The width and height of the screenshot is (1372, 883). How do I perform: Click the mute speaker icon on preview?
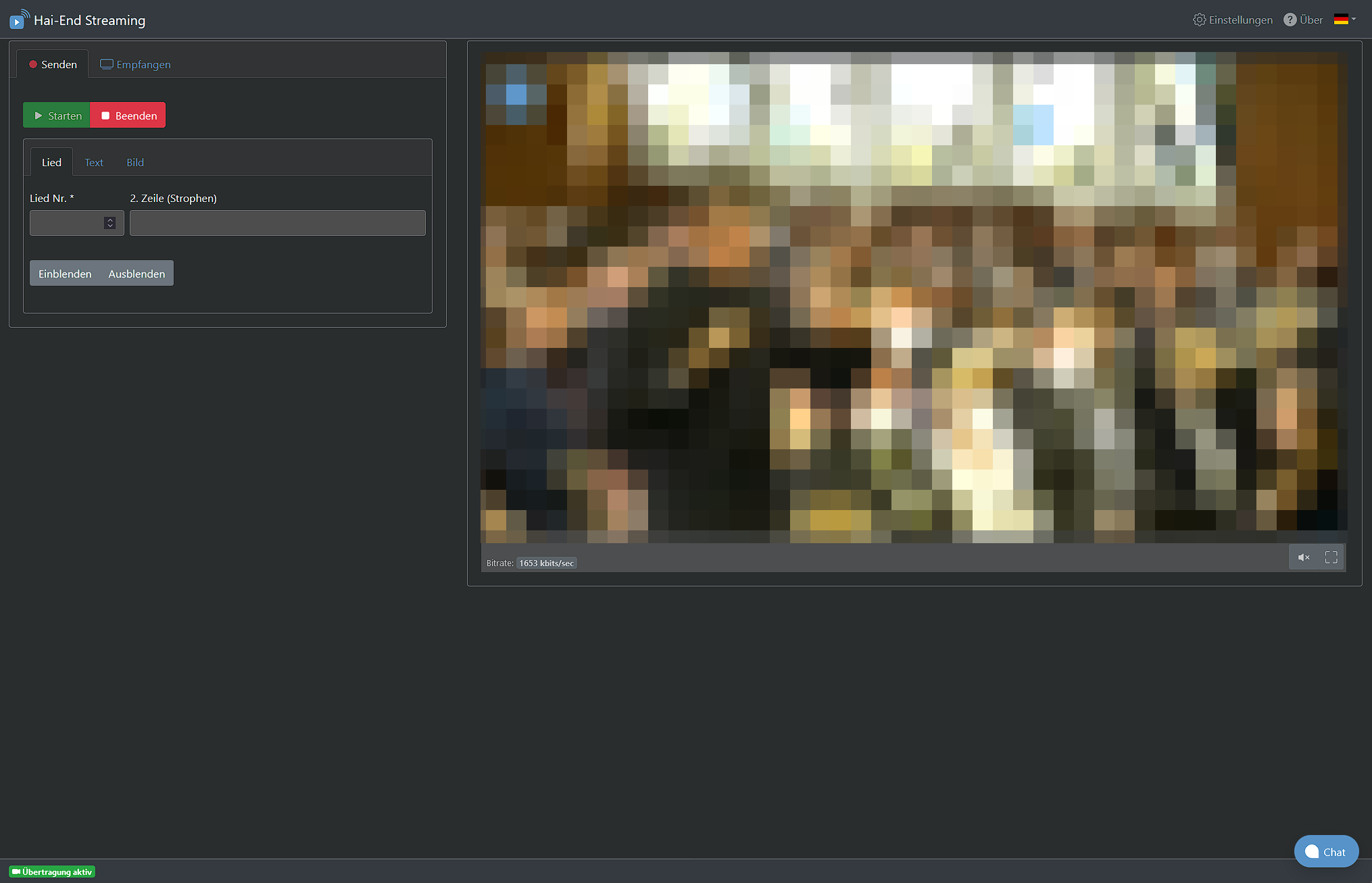click(x=1303, y=557)
